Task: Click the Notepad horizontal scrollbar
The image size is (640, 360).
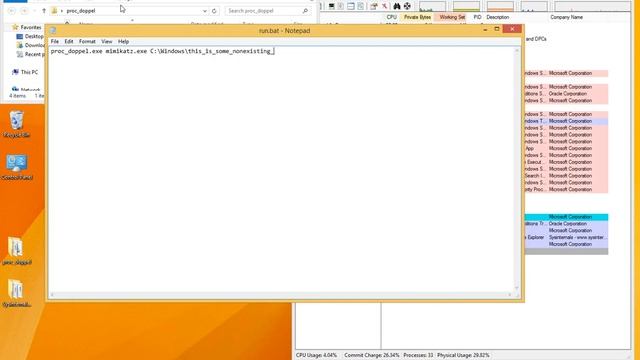Action: 281,295
